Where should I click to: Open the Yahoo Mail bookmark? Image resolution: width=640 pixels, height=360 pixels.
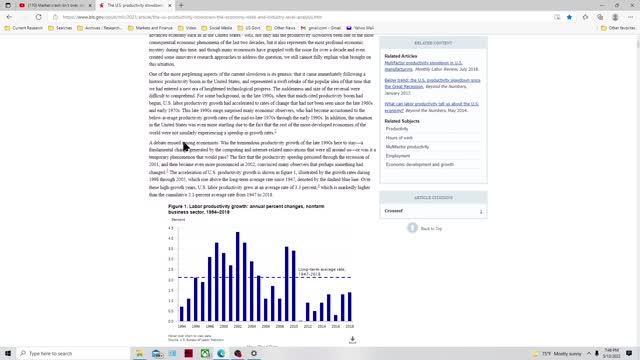pyautogui.click(x=360, y=28)
